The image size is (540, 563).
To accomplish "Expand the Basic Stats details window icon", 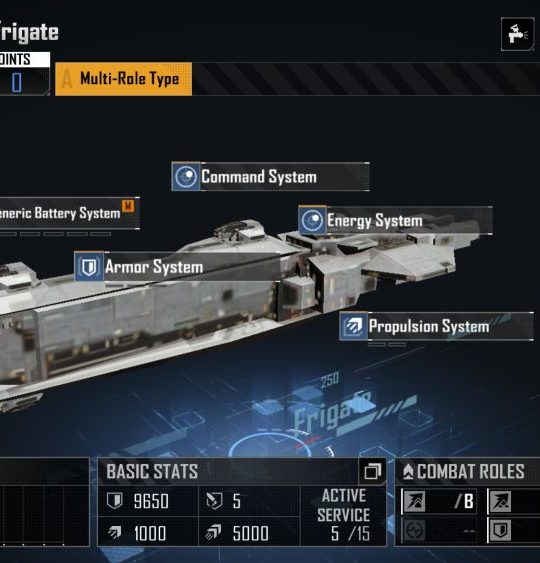I will 373,471.
